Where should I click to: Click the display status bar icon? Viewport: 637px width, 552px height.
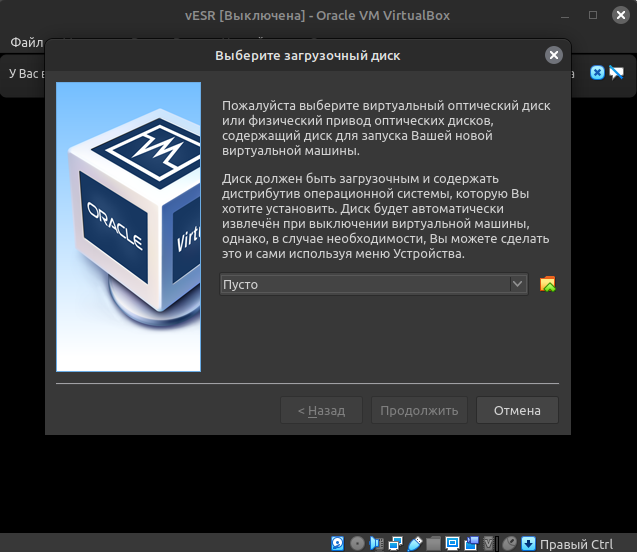(452, 543)
